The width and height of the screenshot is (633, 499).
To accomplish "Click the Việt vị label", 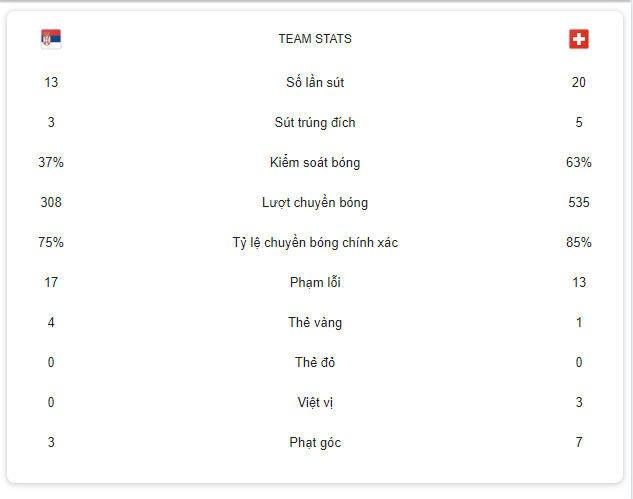I will [315, 402].
